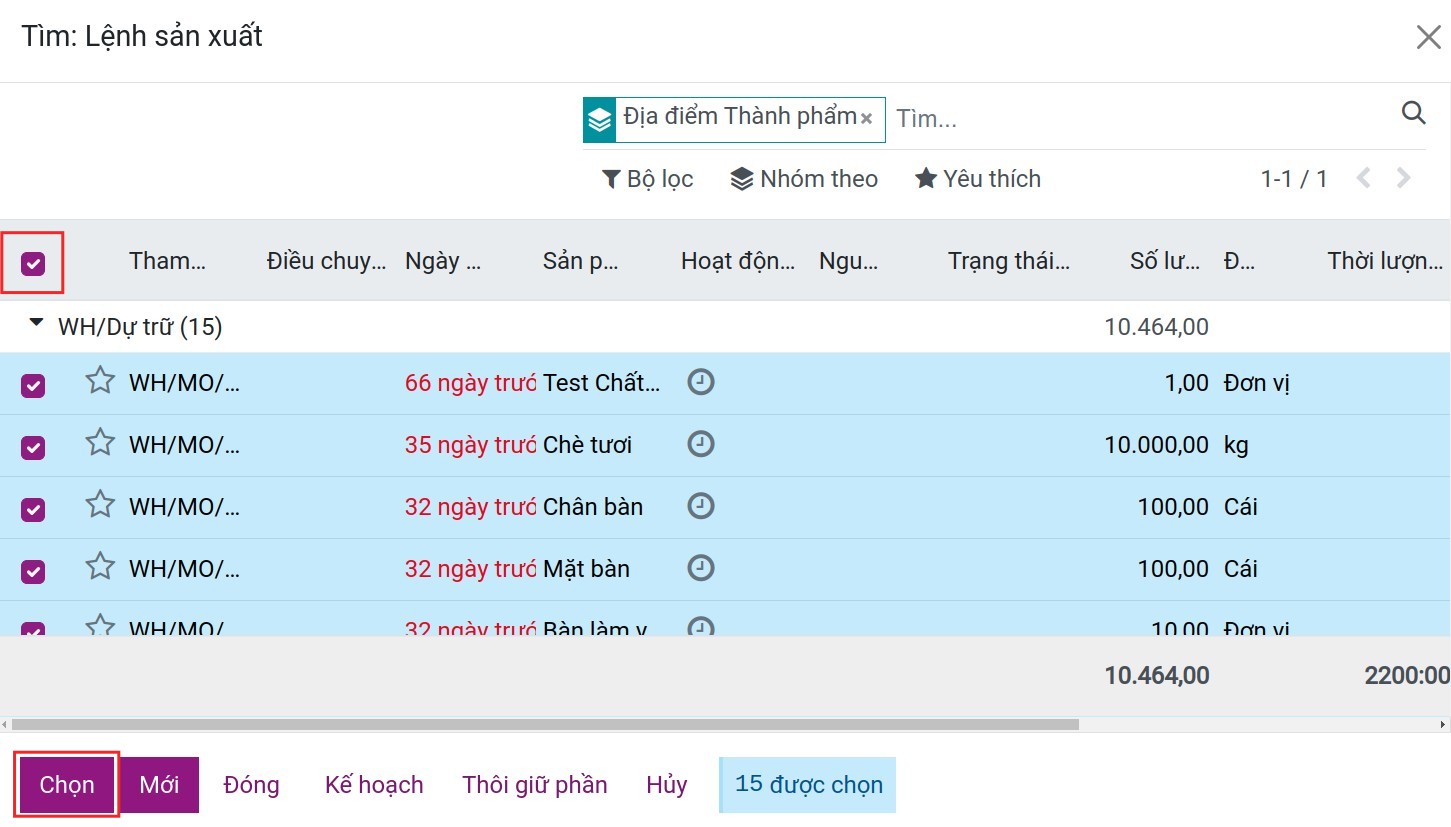Star the Chè tươi order row

(100, 443)
